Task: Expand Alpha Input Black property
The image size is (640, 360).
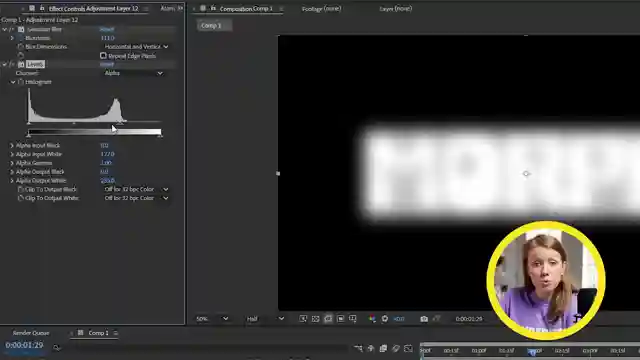Action: click(12, 145)
